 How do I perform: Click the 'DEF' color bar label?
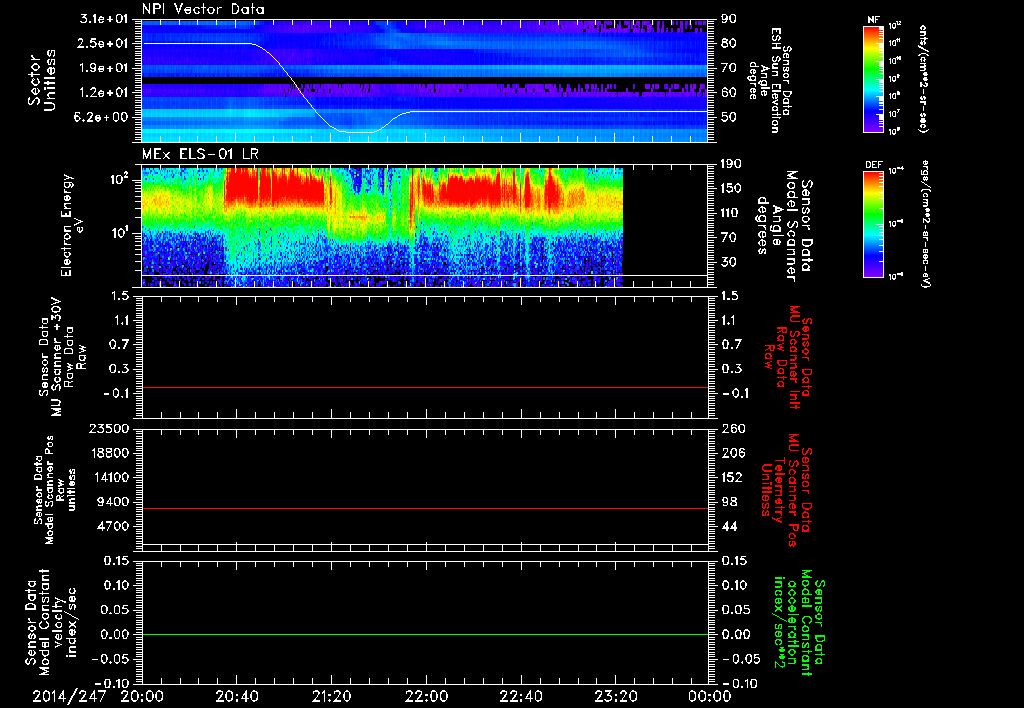pos(873,165)
